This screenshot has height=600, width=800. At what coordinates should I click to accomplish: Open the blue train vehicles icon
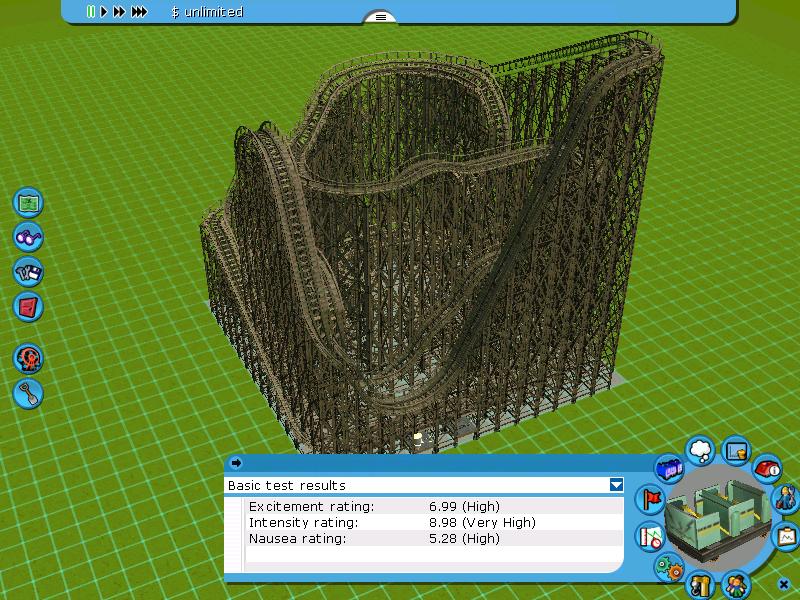[x=669, y=469]
